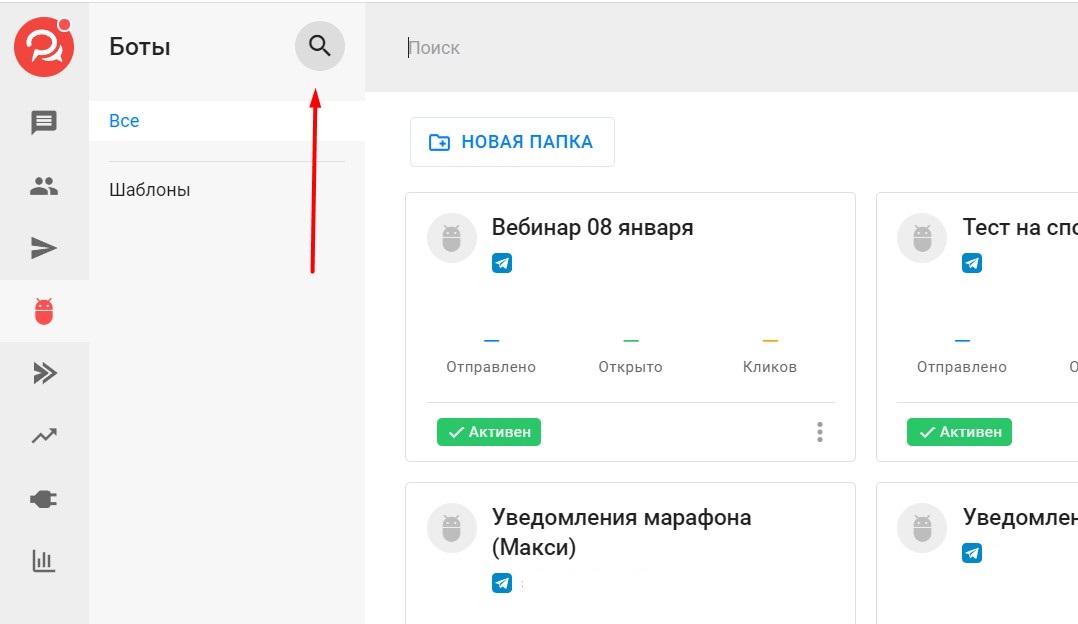Open Уведомления марафона (Макси) bot title
Screen dimensions: 1078x624
pos(621,532)
